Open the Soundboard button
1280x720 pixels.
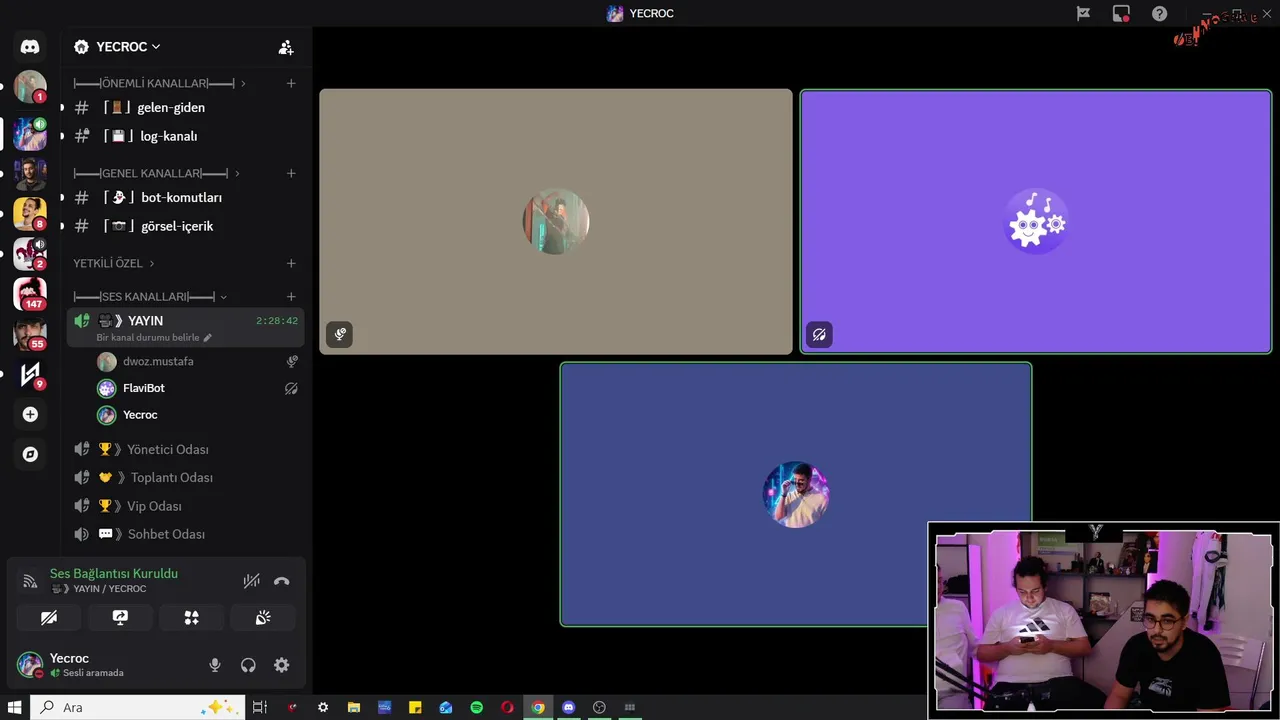(x=263, y=618)
